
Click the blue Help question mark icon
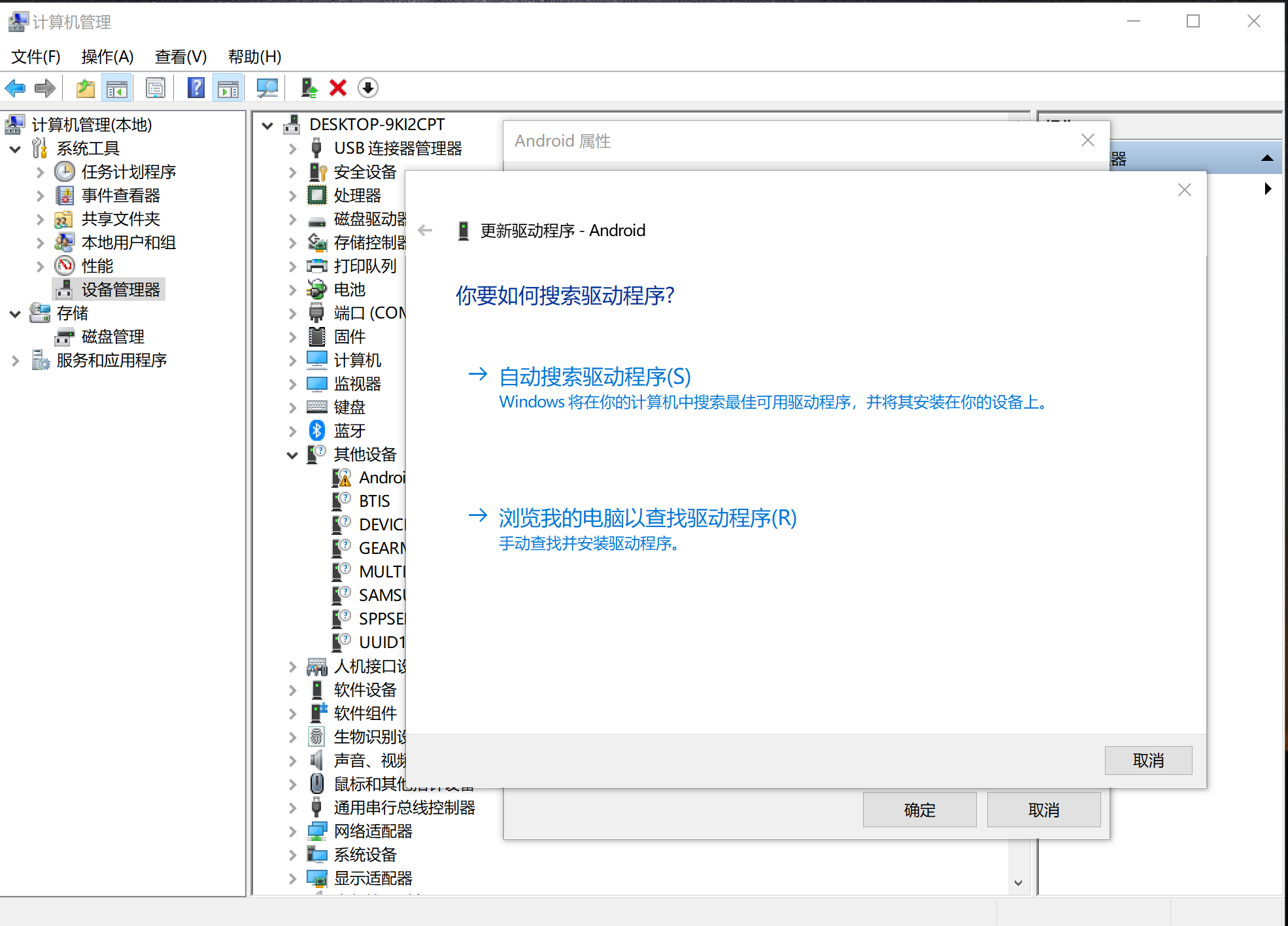pyautogui.click(x=195, y=88)
